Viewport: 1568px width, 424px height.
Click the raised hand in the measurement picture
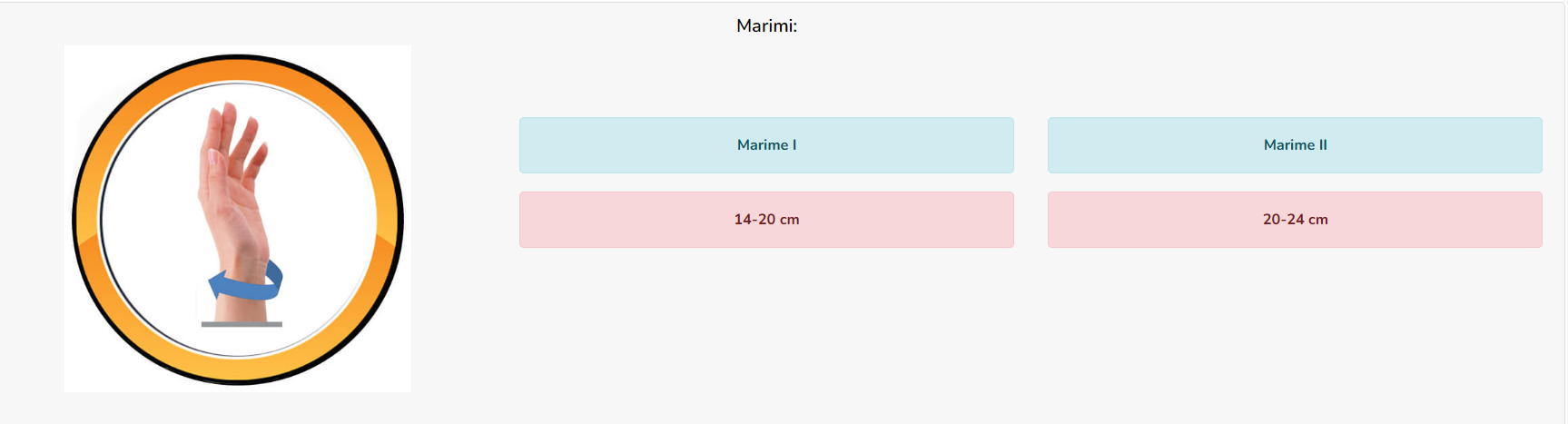point(234,211)
